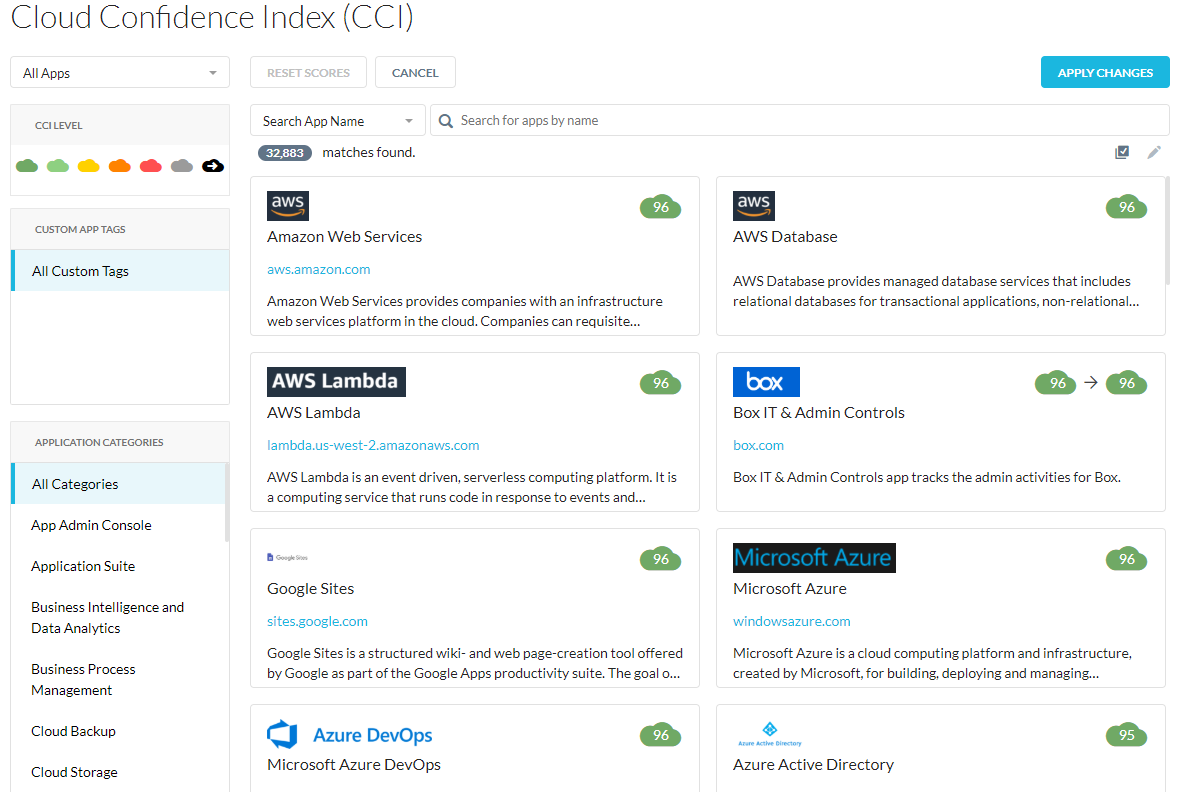Click the Microsoft Azure DevOps title

click(x=353, y=764)
